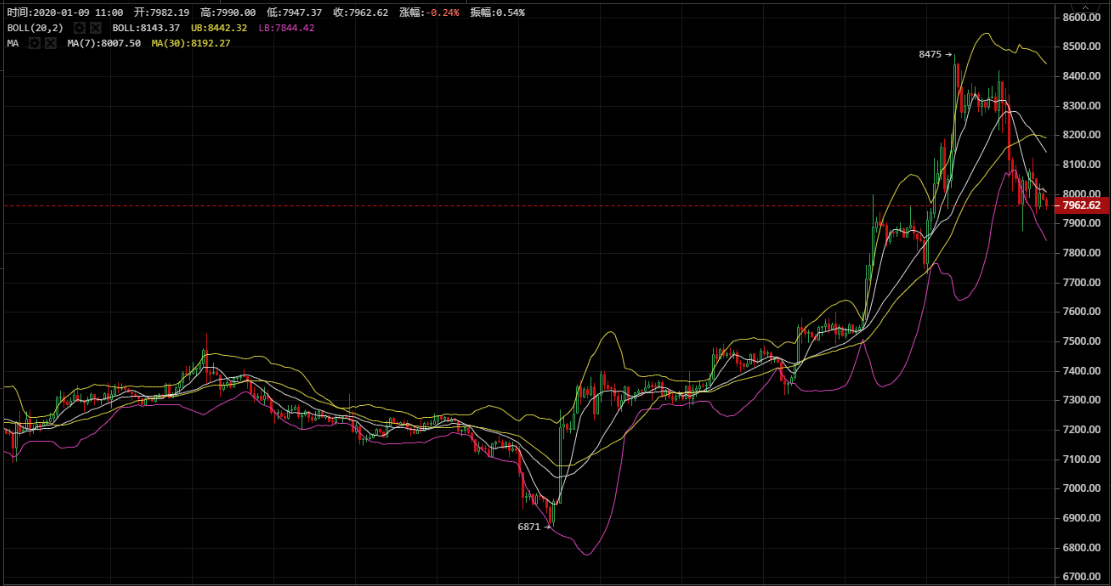Click the -0.24% change percentage
This screenshot has height=586, width=1111.
click(x=444, y=13)
